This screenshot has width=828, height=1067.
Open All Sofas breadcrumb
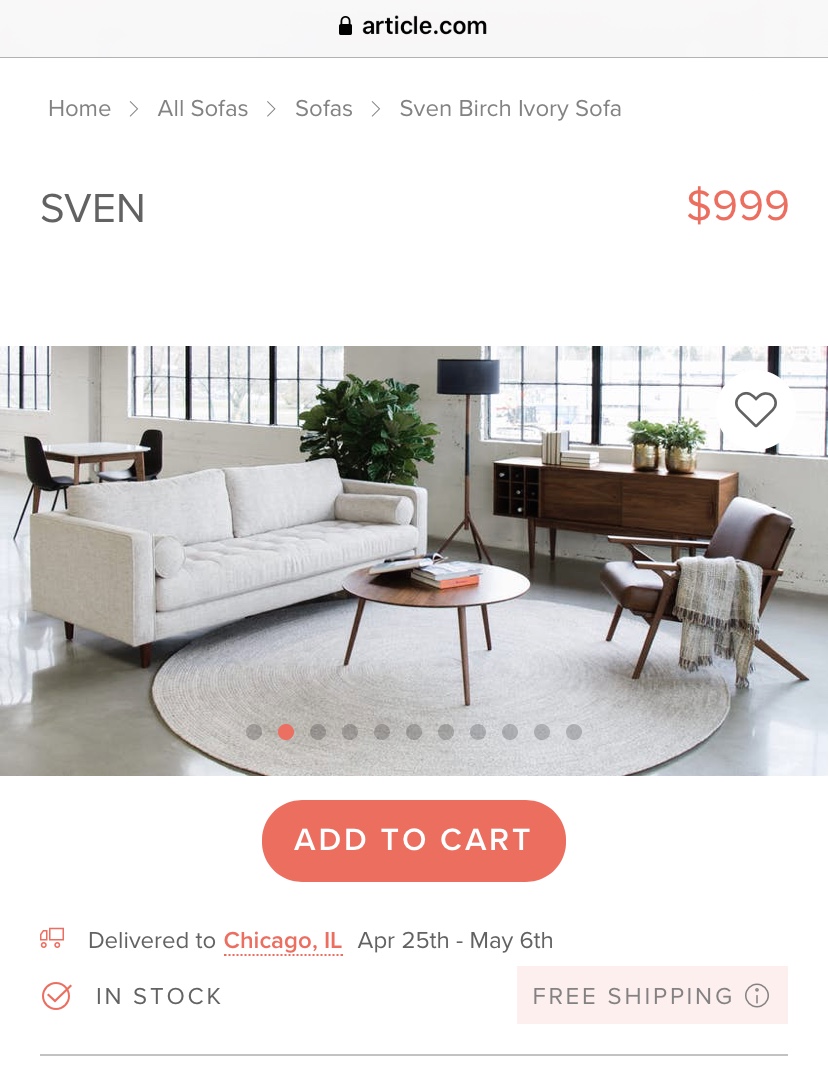coord(203,109)
